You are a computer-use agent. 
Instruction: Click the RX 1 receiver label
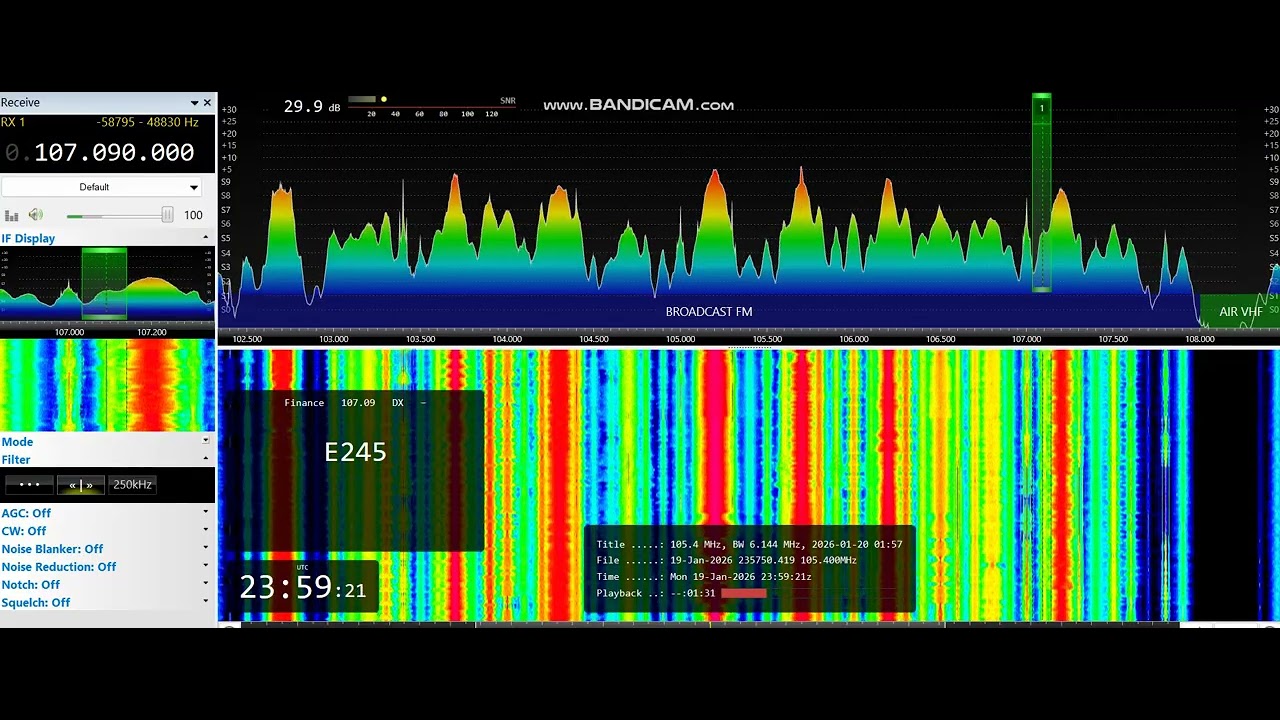pyautogui.click(x=13, y=122)
